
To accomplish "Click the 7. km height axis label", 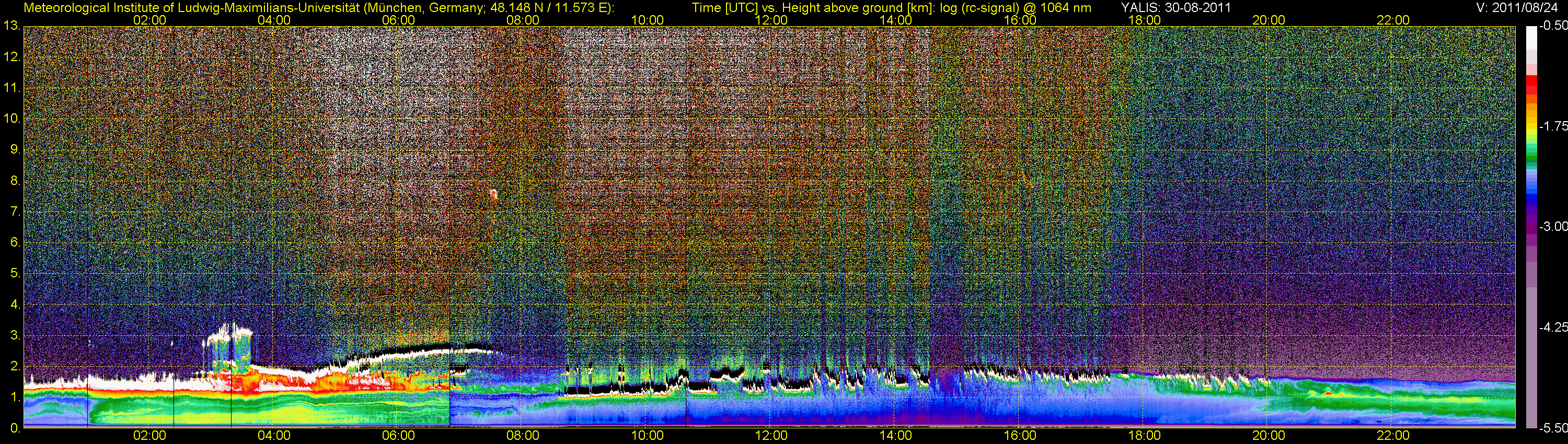I will point(15,212).
